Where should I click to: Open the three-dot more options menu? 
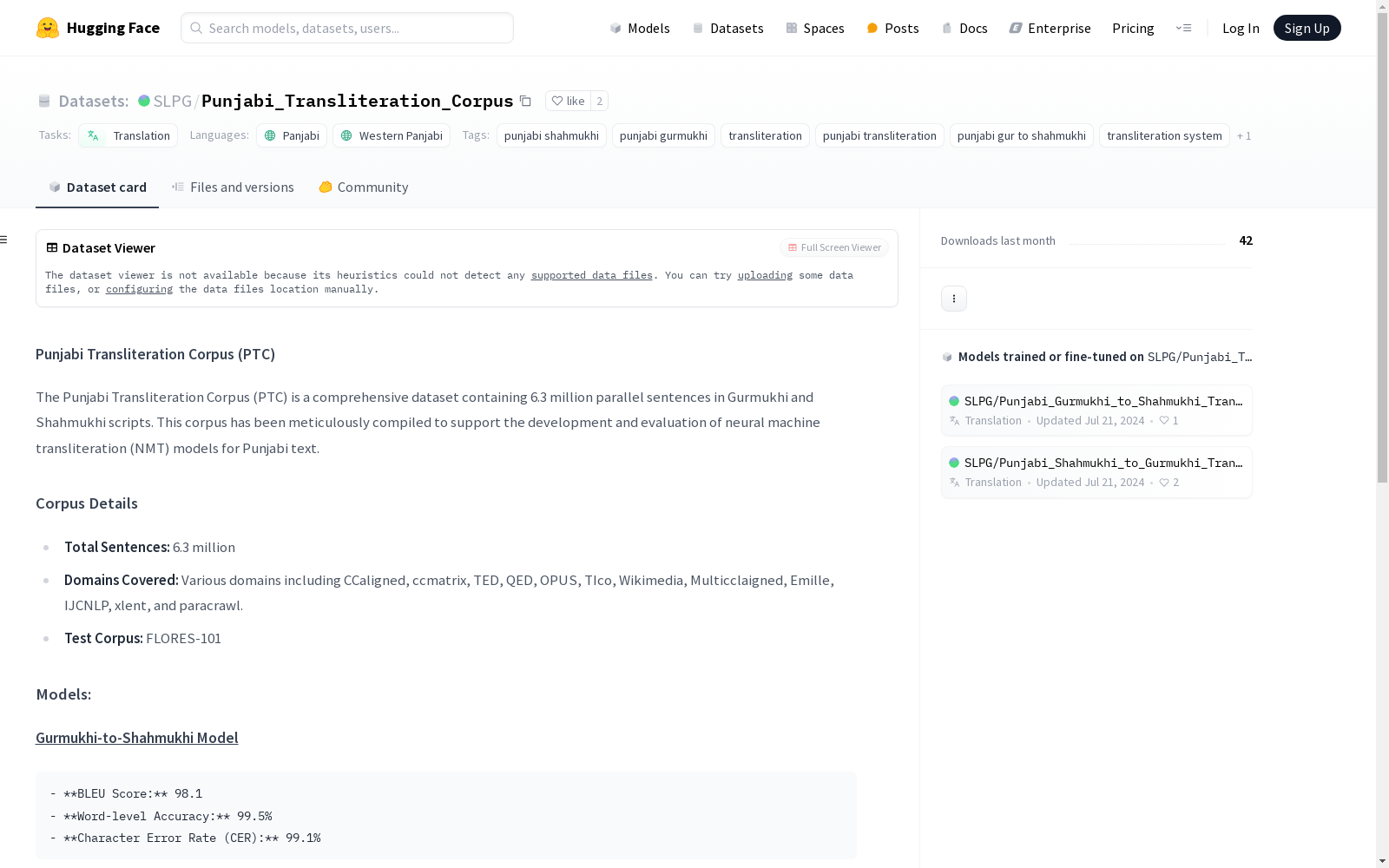(x=954, y=299)
